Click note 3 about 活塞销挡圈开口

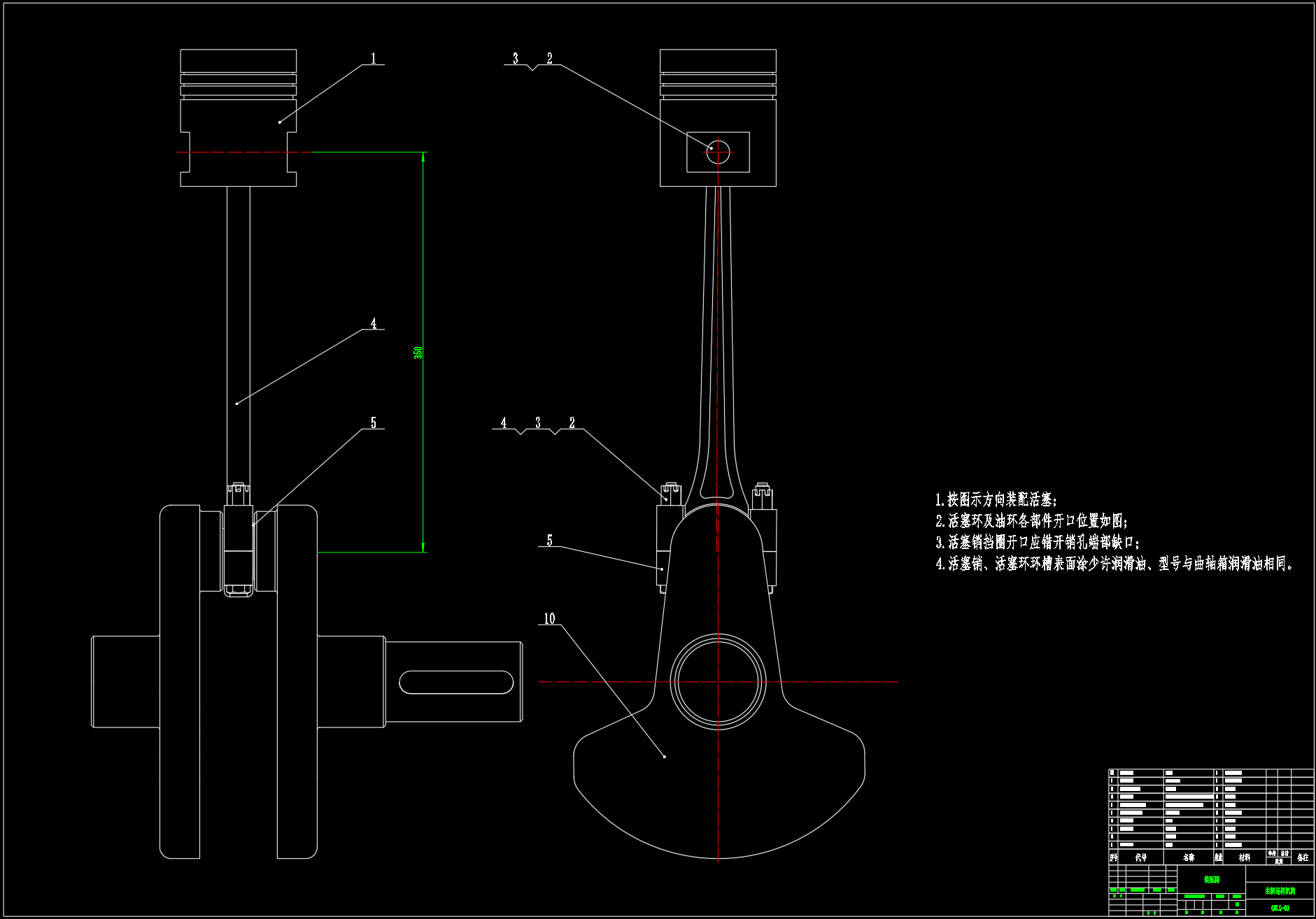pyautogui.click(x=1038, y=542)
